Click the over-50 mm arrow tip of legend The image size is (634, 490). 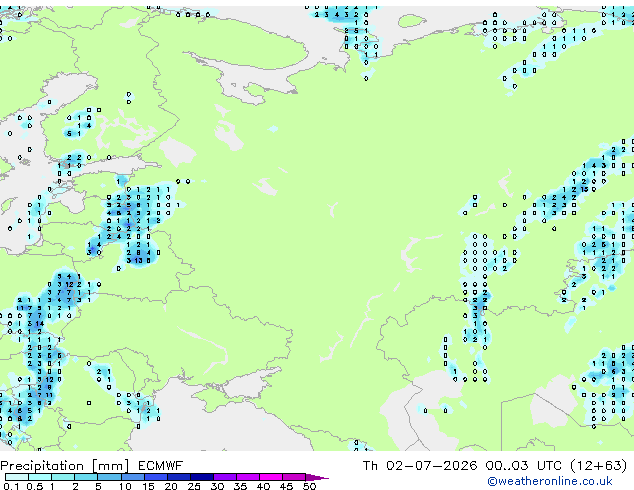point(317,477)
